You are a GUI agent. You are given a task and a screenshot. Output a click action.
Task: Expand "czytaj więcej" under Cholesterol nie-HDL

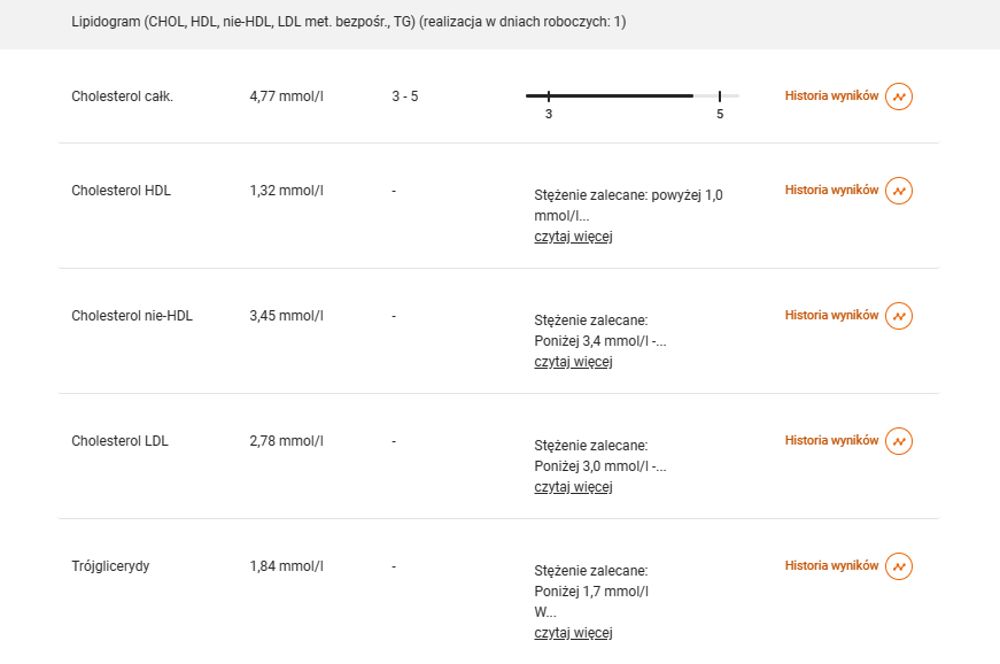click(x=573, y=362)
